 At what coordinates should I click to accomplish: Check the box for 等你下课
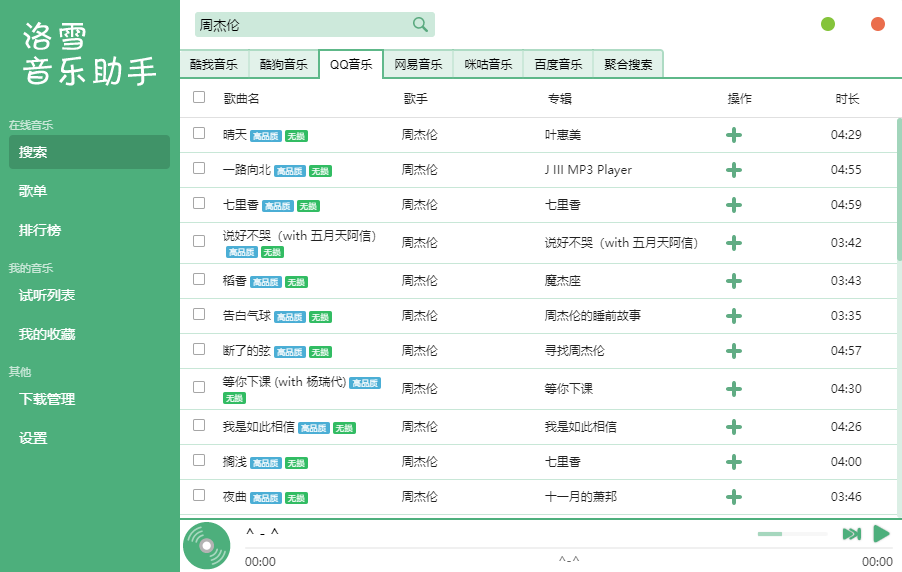click(199, 387)
